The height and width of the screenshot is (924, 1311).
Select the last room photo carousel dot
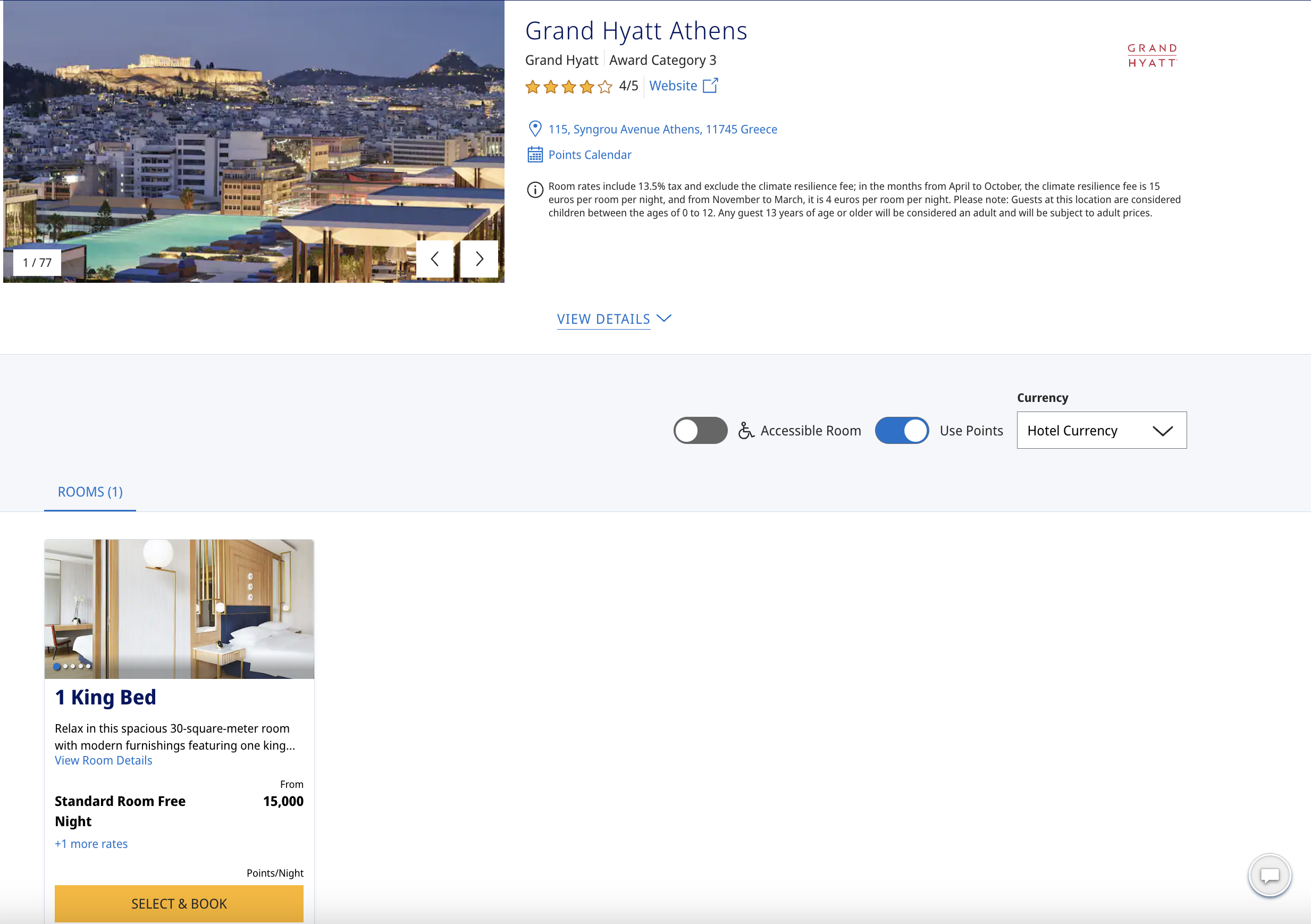[88, 667]
